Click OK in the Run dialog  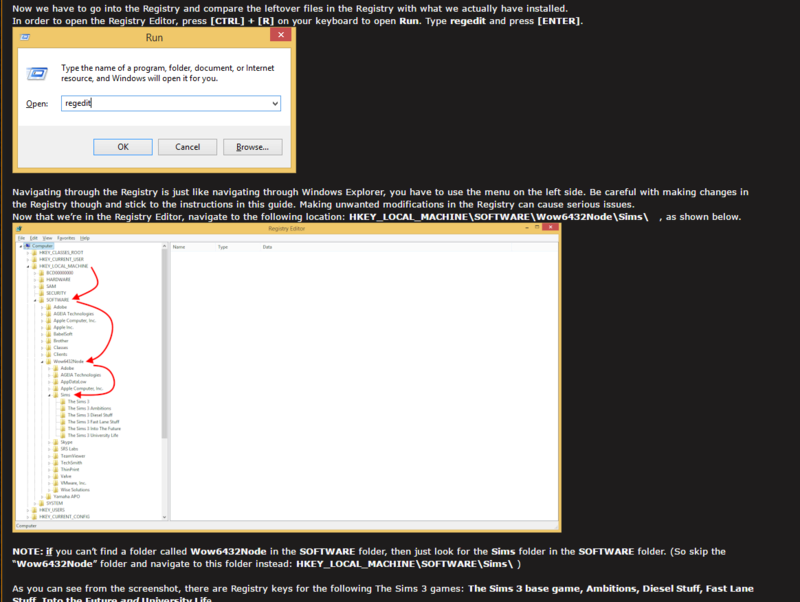122,147
